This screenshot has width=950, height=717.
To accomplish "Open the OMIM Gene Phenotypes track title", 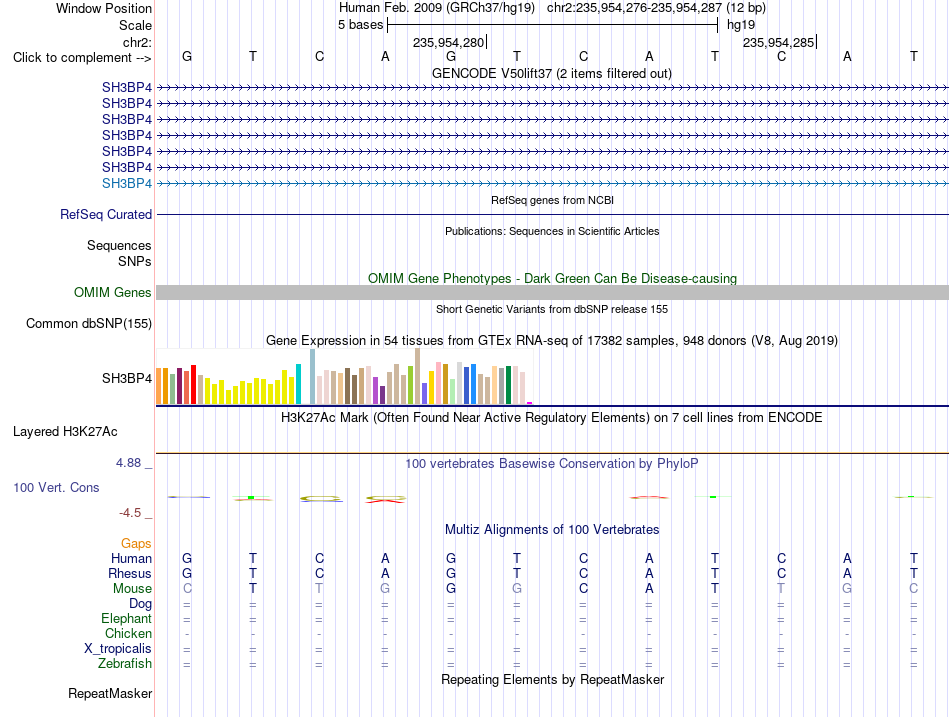I will tap(552, 278).
